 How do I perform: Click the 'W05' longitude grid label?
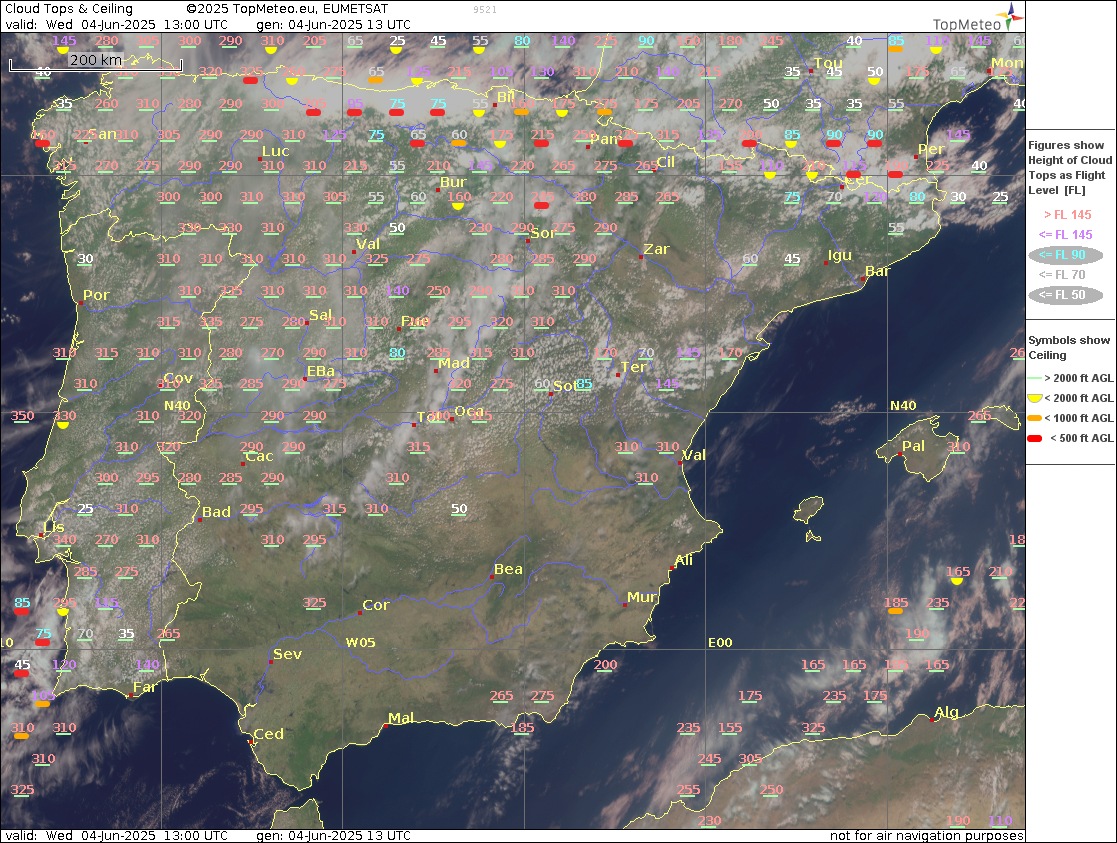360,643
